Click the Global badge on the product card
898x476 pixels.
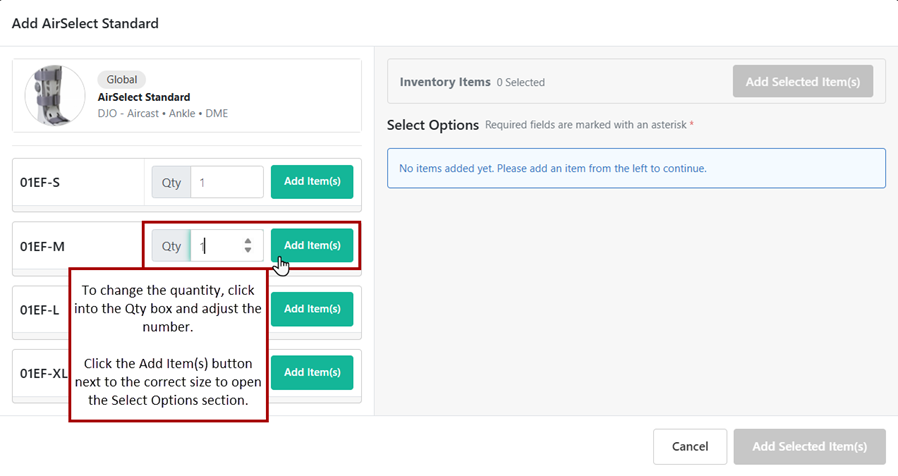point(121,80)
